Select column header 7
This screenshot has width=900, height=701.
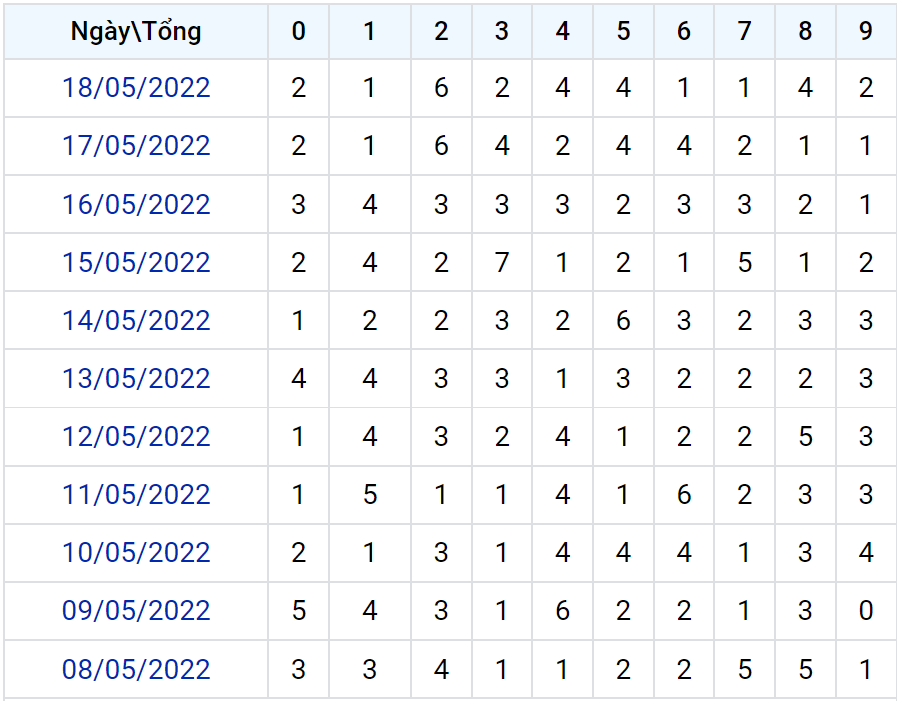tap(744, 32)
